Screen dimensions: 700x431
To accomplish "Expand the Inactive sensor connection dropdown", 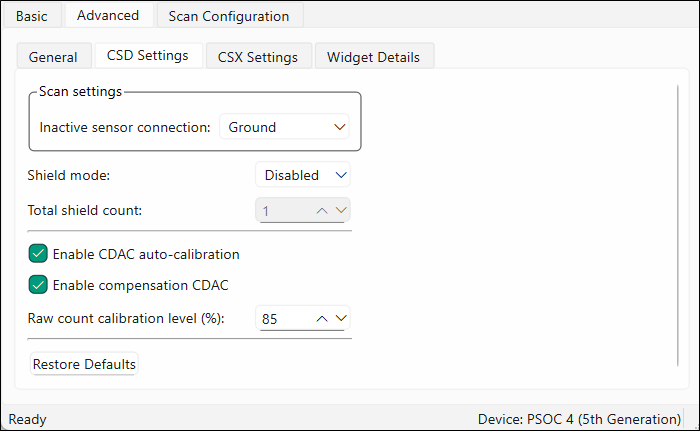I will click(x=287, y=127).
